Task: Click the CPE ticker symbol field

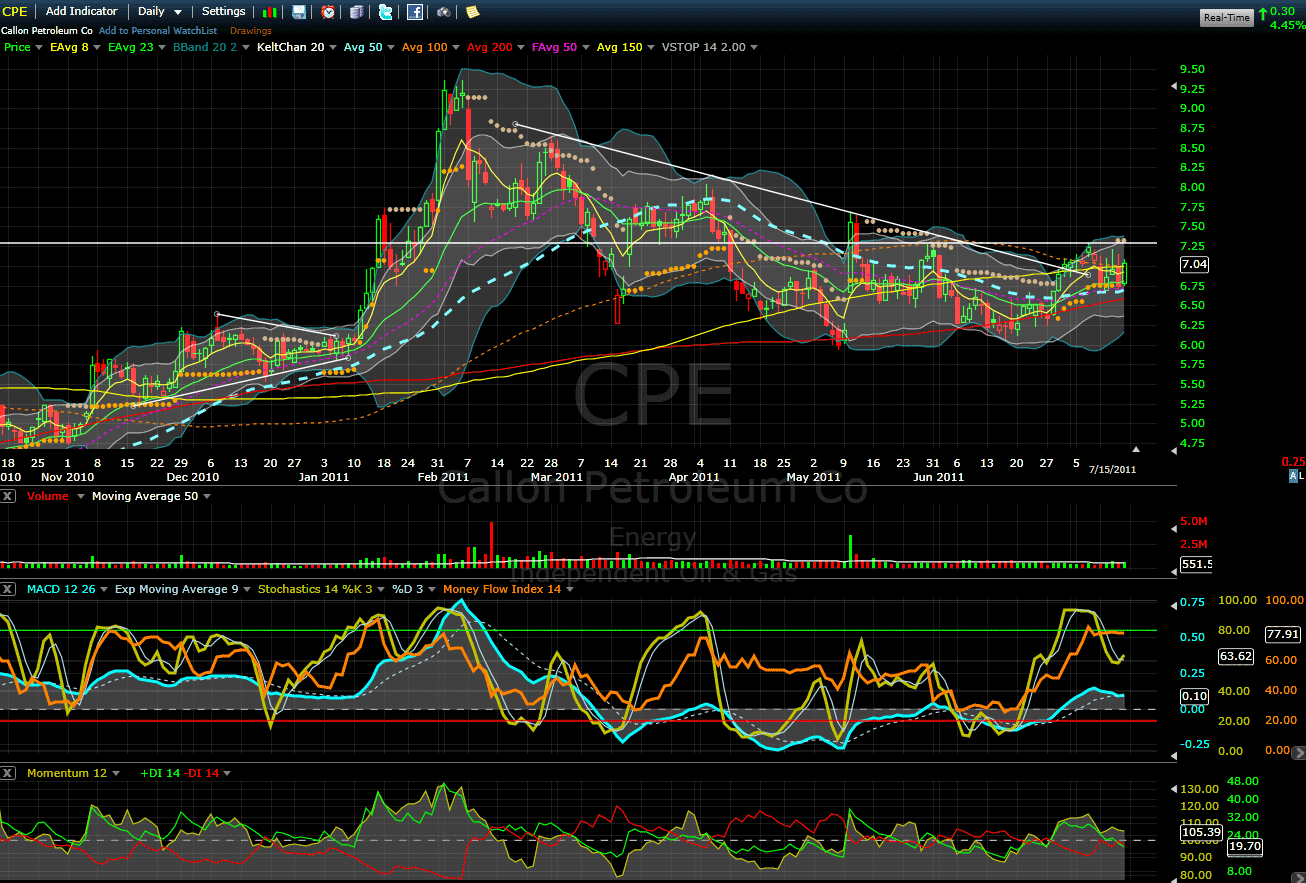Action: 16,12
